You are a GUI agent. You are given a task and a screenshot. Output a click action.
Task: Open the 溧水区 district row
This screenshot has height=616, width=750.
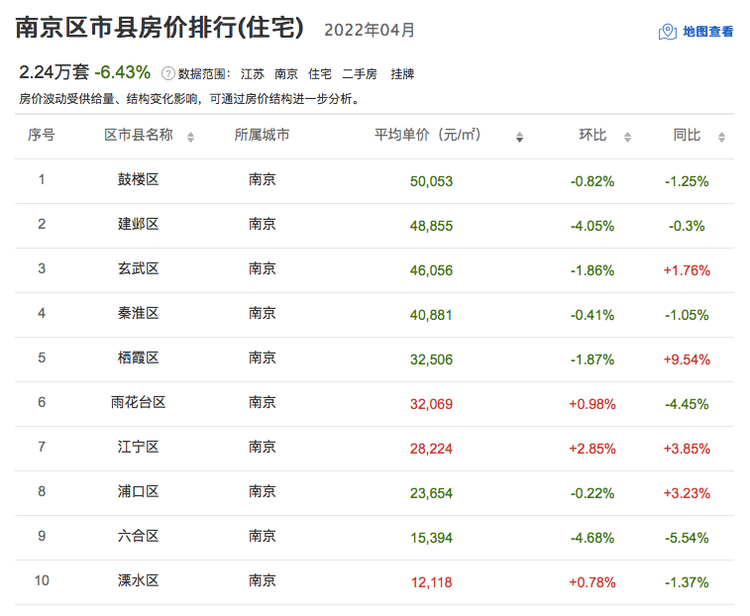pos(375,582)
